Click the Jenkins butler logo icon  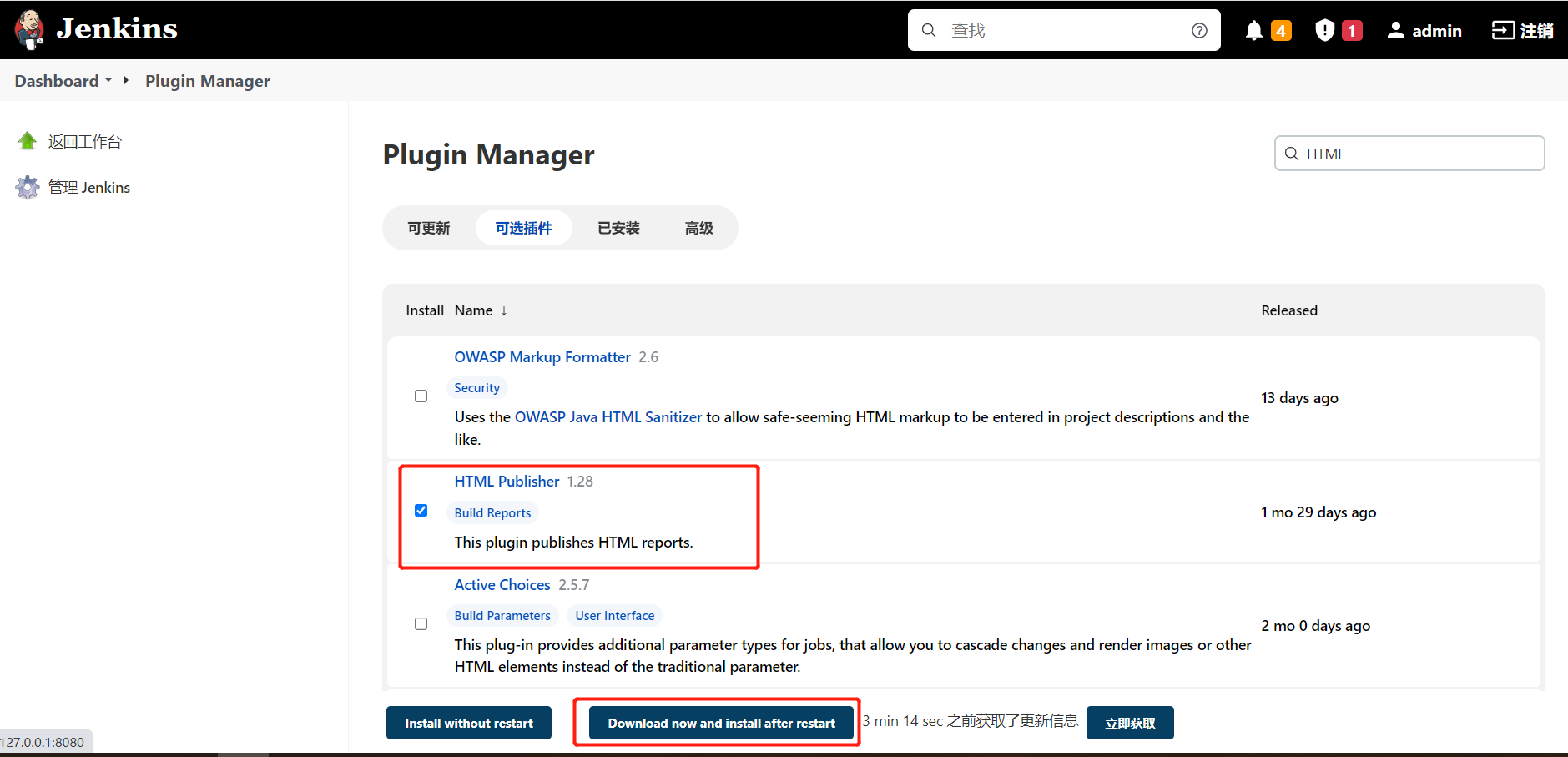point(29,30)
